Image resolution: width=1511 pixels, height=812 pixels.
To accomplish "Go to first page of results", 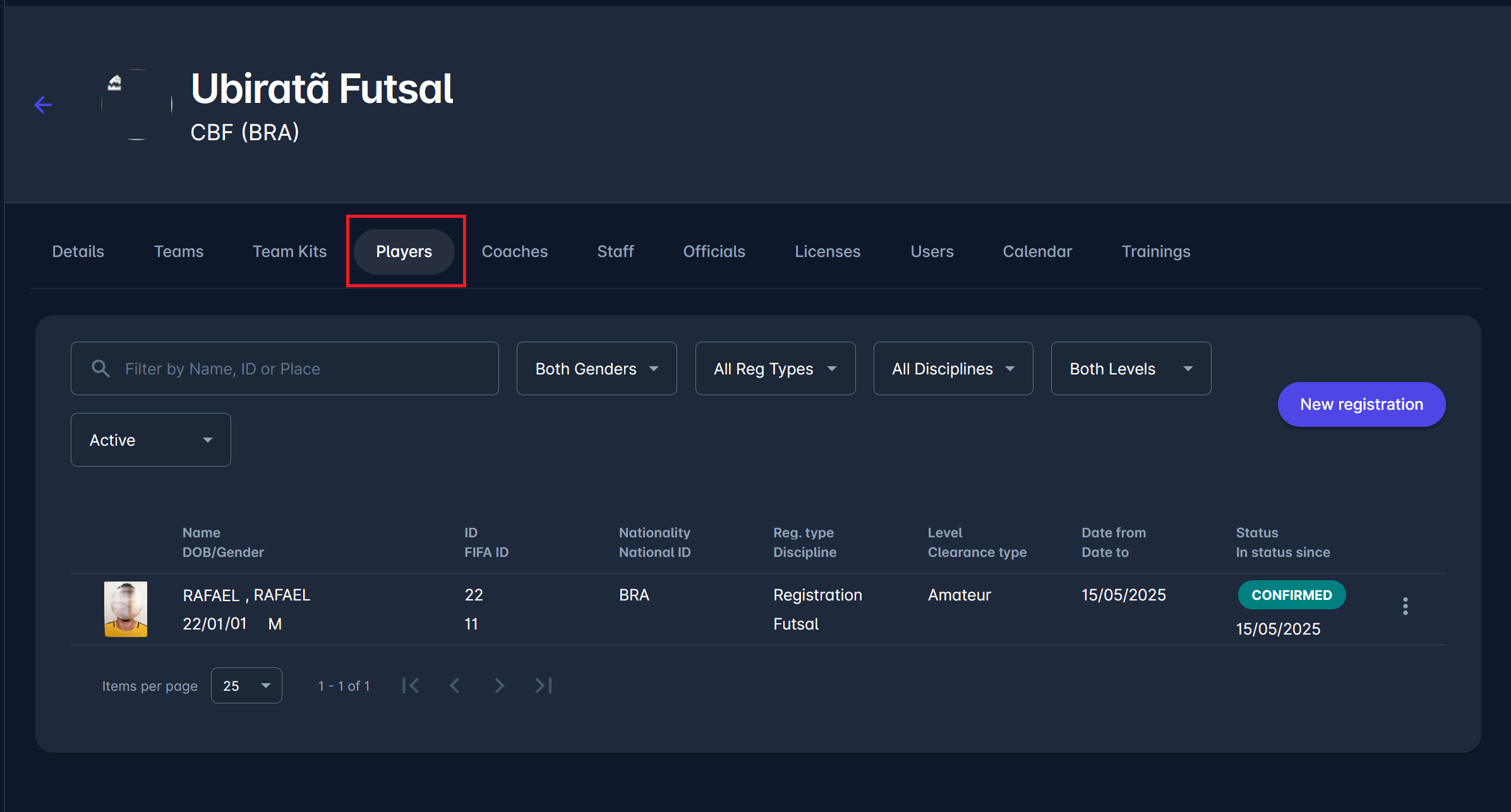I will 411,686.
